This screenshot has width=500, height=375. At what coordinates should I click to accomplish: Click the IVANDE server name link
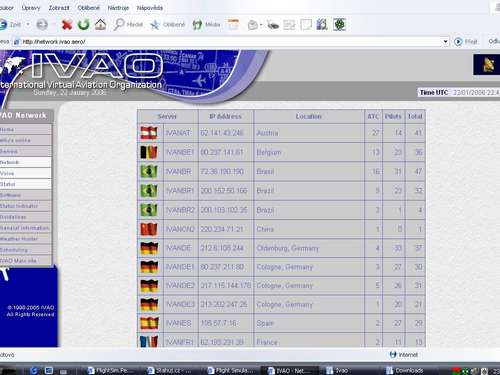coord(178,248)
